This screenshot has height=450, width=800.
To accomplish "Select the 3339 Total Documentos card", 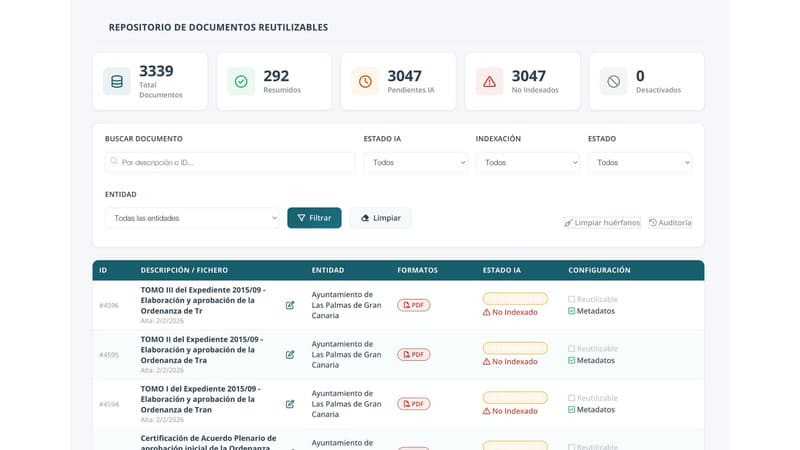I will [150, 82].
